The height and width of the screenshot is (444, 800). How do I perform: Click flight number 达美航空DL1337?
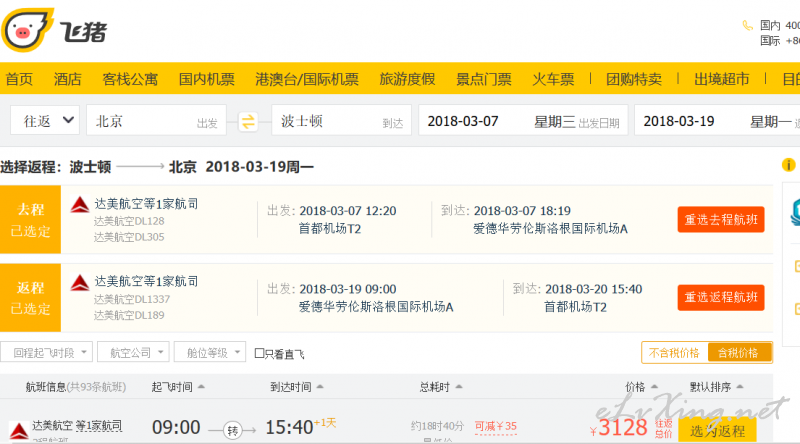coord(132,299)
